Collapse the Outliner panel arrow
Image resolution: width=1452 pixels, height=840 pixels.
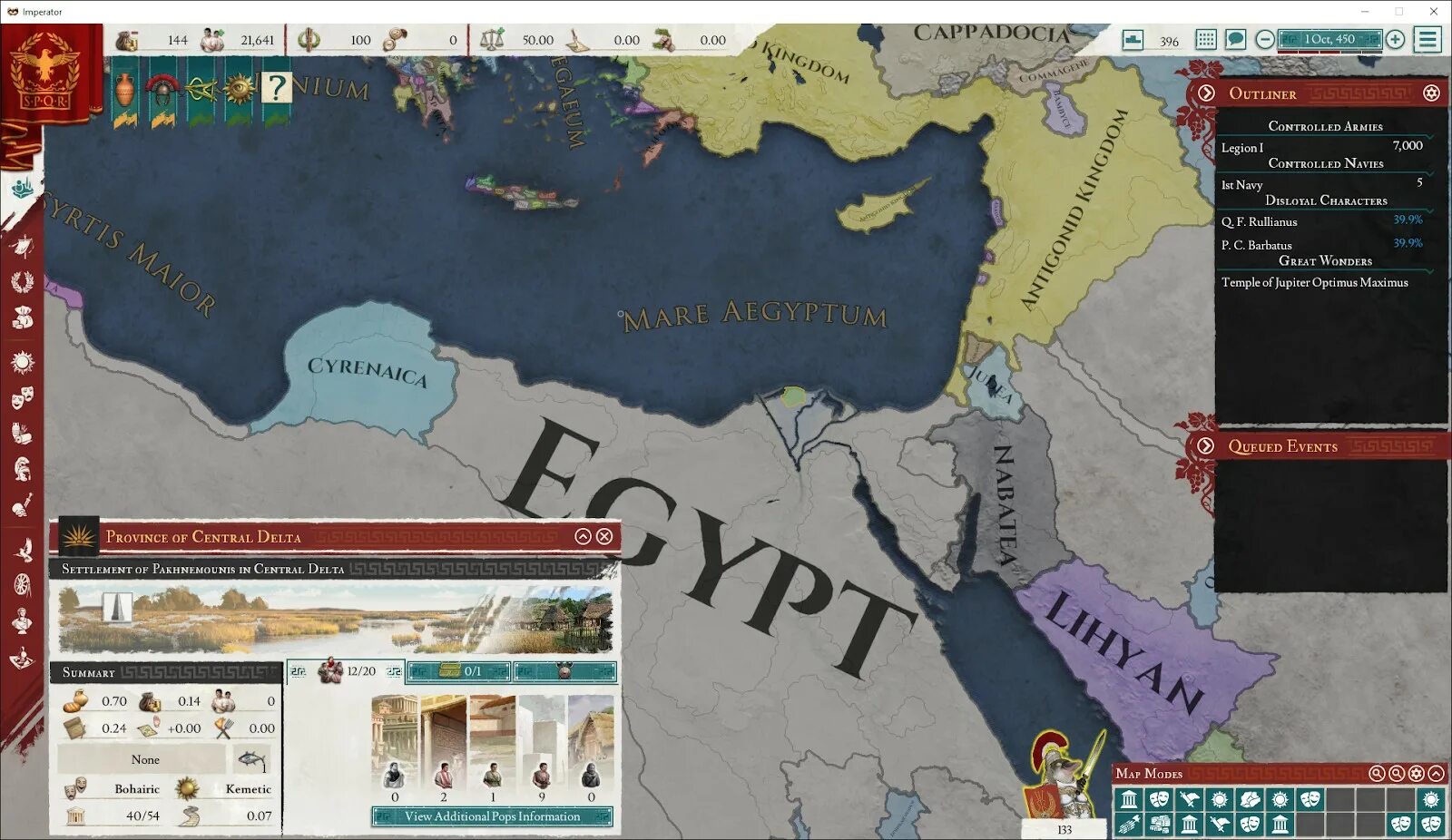[x=1206, y=93]
